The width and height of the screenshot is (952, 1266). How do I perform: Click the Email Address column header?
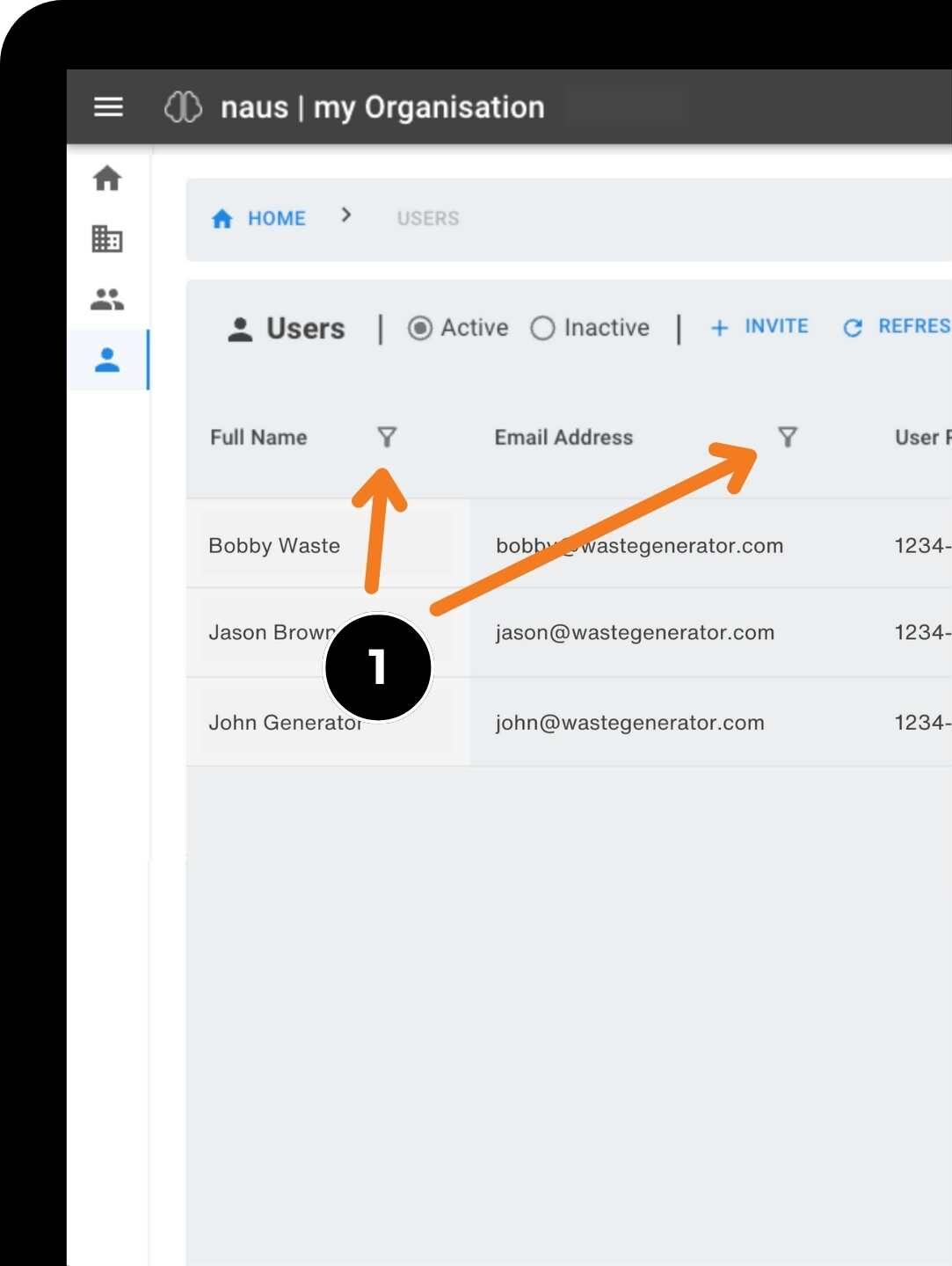click(563, 437)
